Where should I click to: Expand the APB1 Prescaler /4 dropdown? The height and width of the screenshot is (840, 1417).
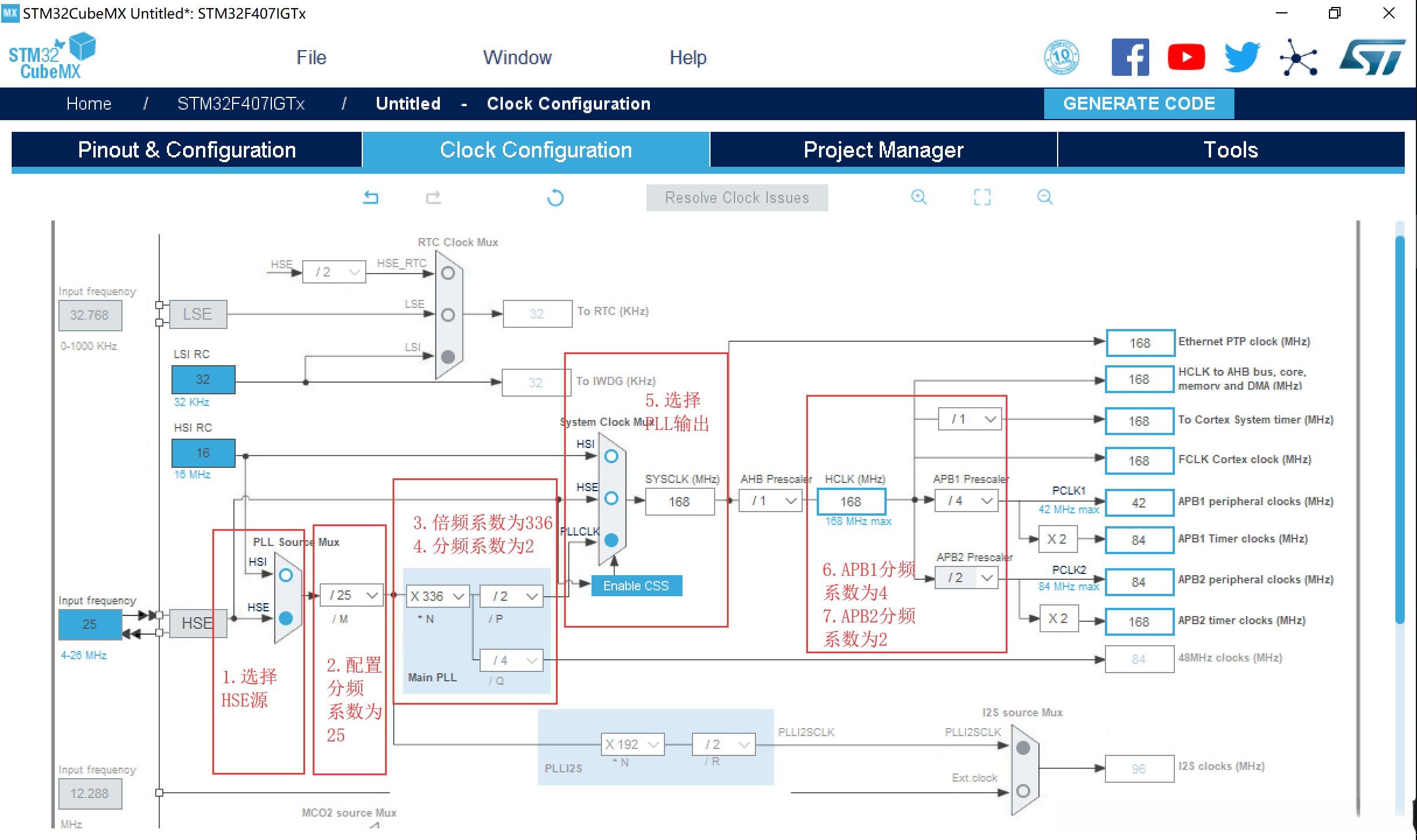click(967, 501)
